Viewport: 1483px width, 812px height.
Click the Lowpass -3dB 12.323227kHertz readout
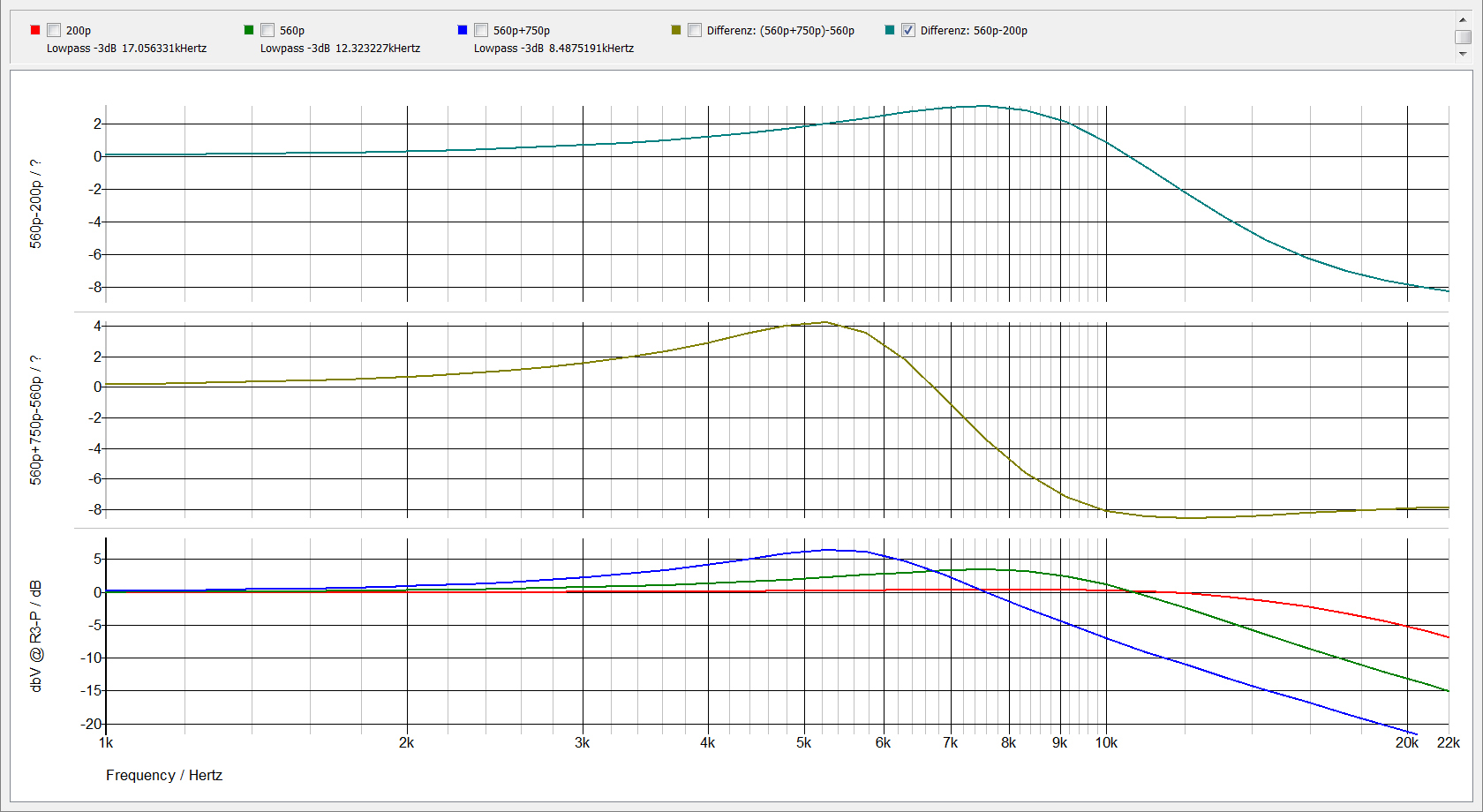[x=341, y=49]
